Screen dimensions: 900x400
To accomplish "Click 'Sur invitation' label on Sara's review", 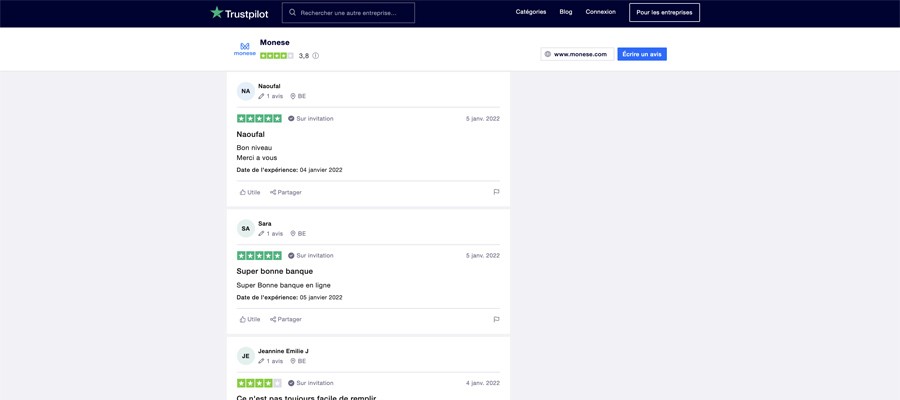I will pos(315,255).
